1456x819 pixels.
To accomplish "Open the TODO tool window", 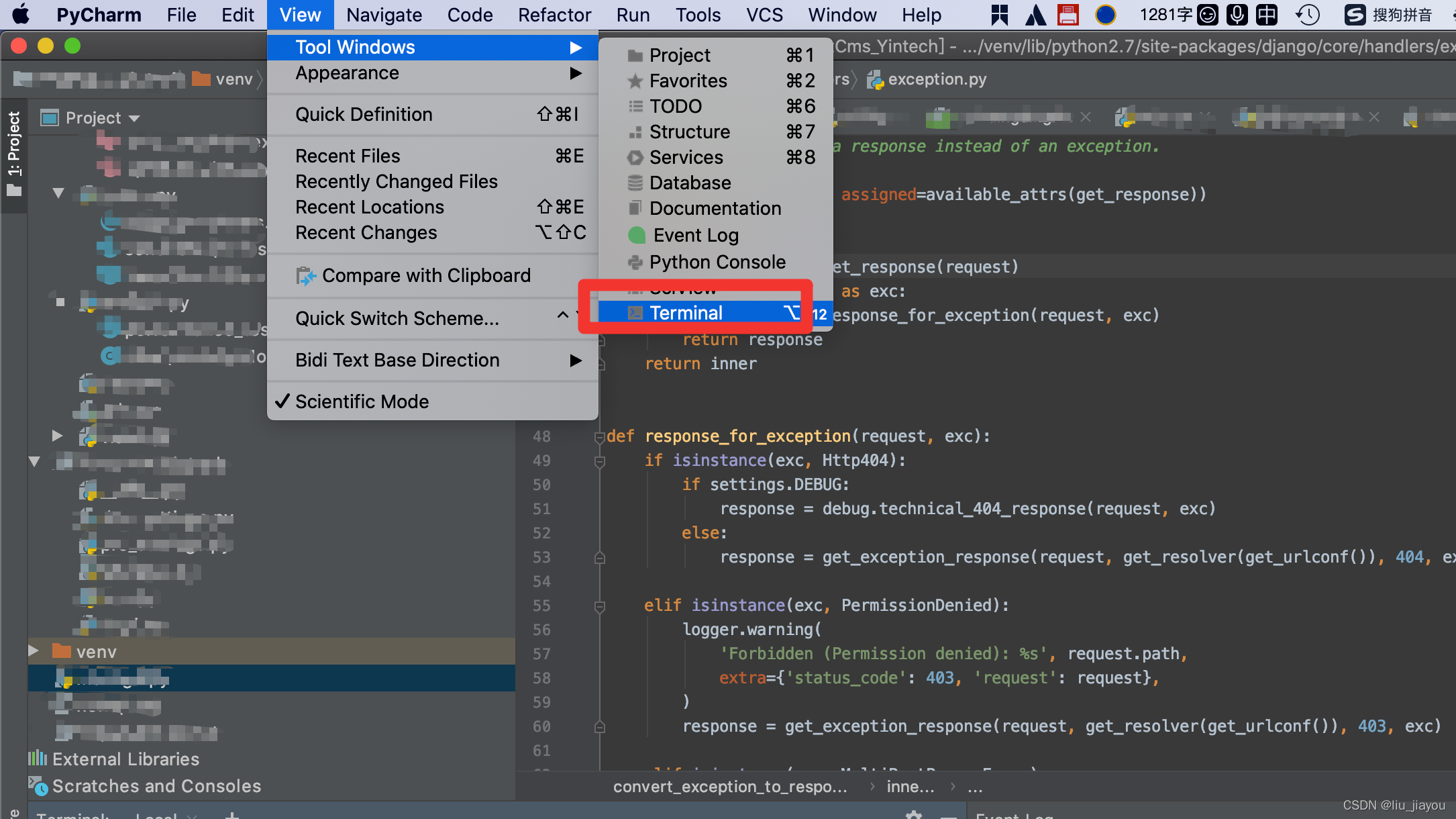I will (x=674, y=106).
